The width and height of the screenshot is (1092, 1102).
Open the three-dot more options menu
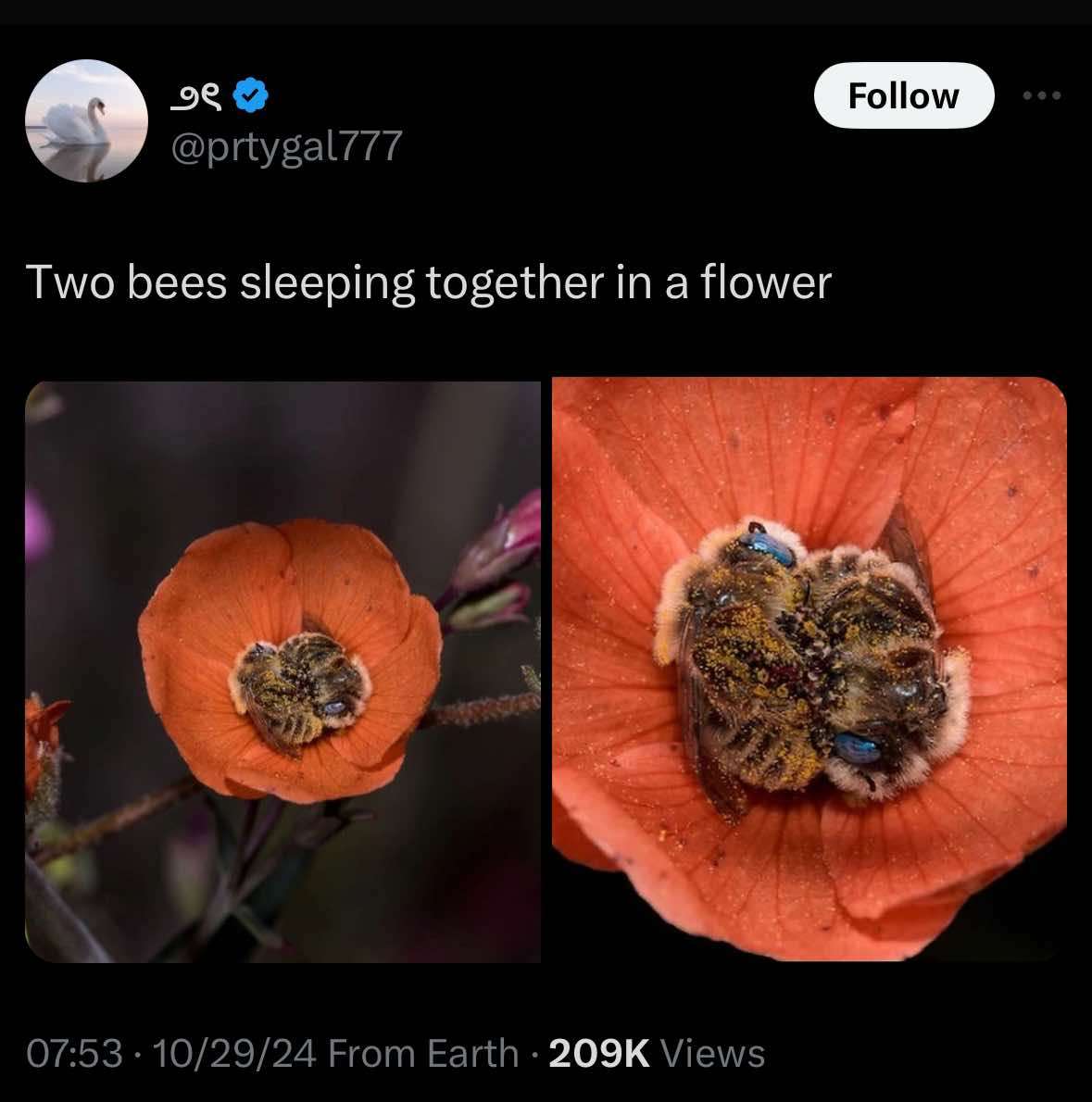(1042, 95)
